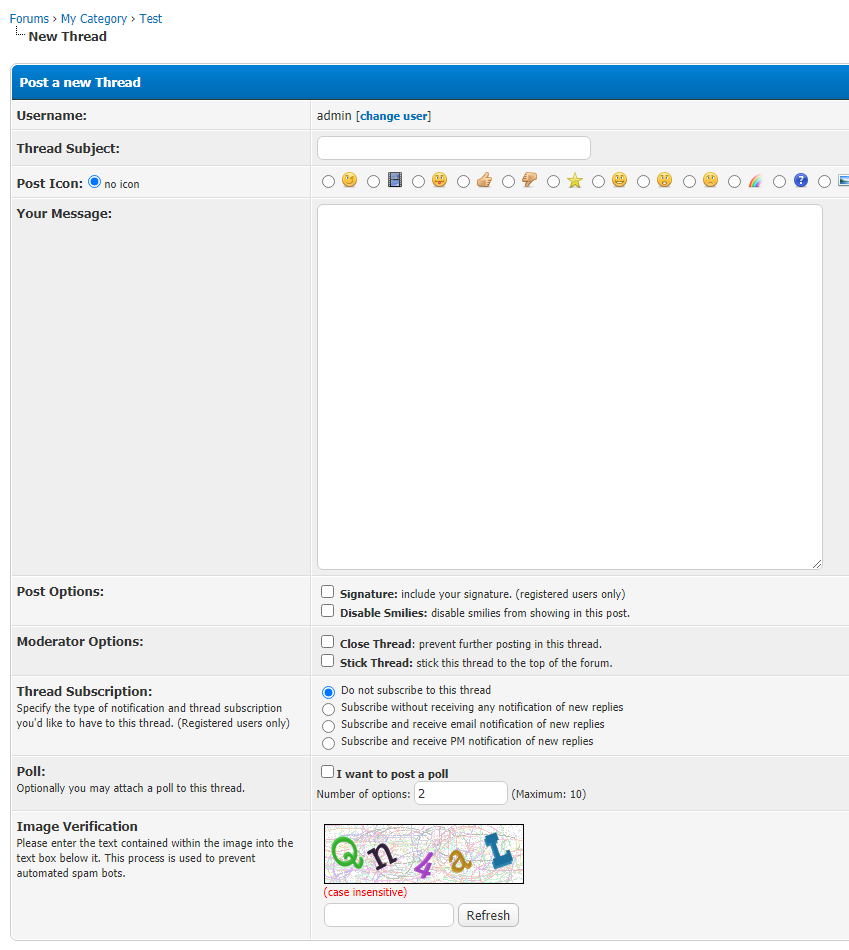Choose subscribe with email notification option
The height and width of the screenshot is (950, 849).
pyautogui.click(x=328, y=726)
